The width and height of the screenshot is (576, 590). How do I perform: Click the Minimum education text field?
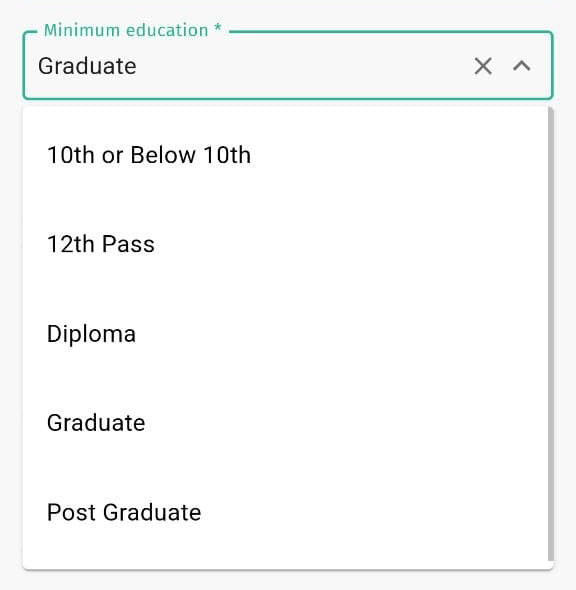point(288,65)
